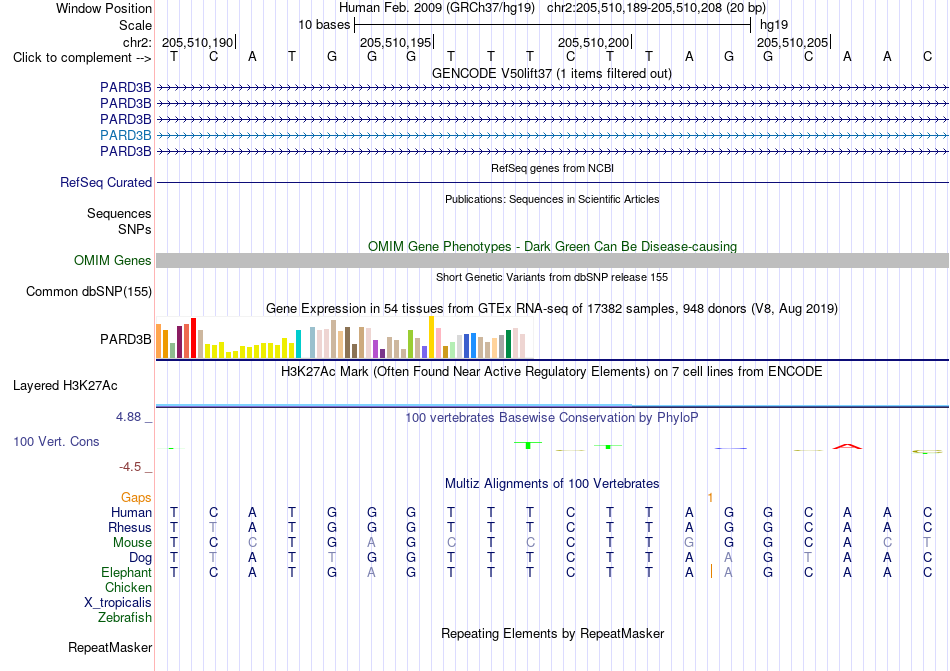Open the GTEx Gene Expression track title
The width and height of the screenshot is (950, 671).
click(552, 309)
